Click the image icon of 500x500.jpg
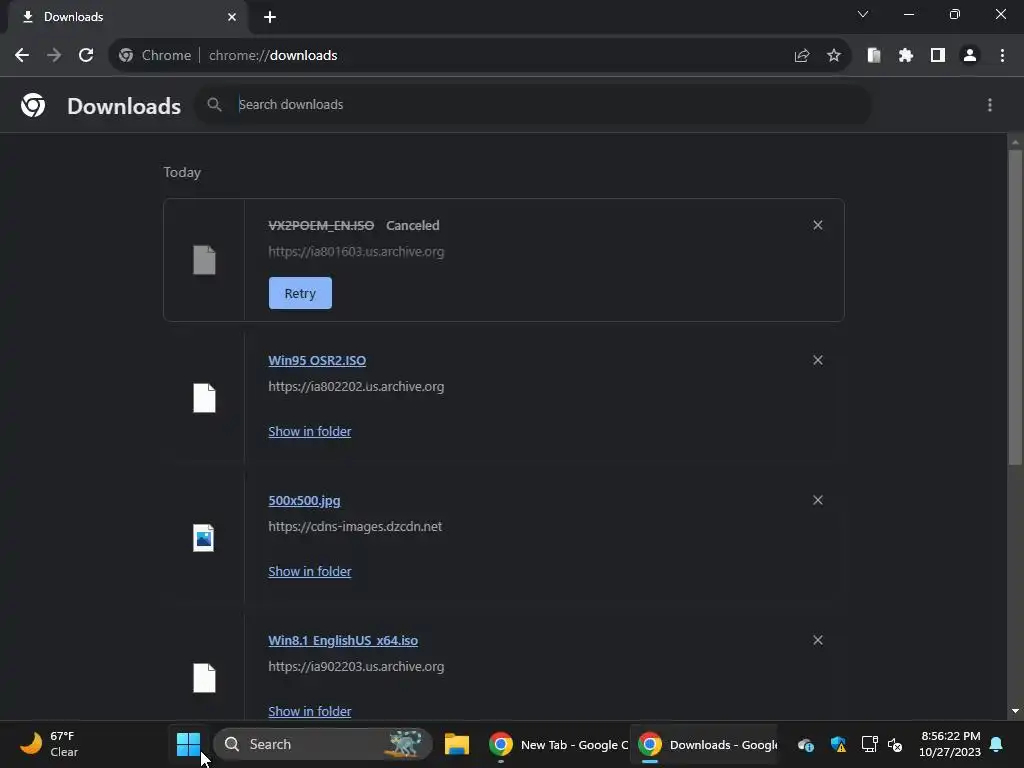Screen dimensions: 1024x768 tap(204, 538)
